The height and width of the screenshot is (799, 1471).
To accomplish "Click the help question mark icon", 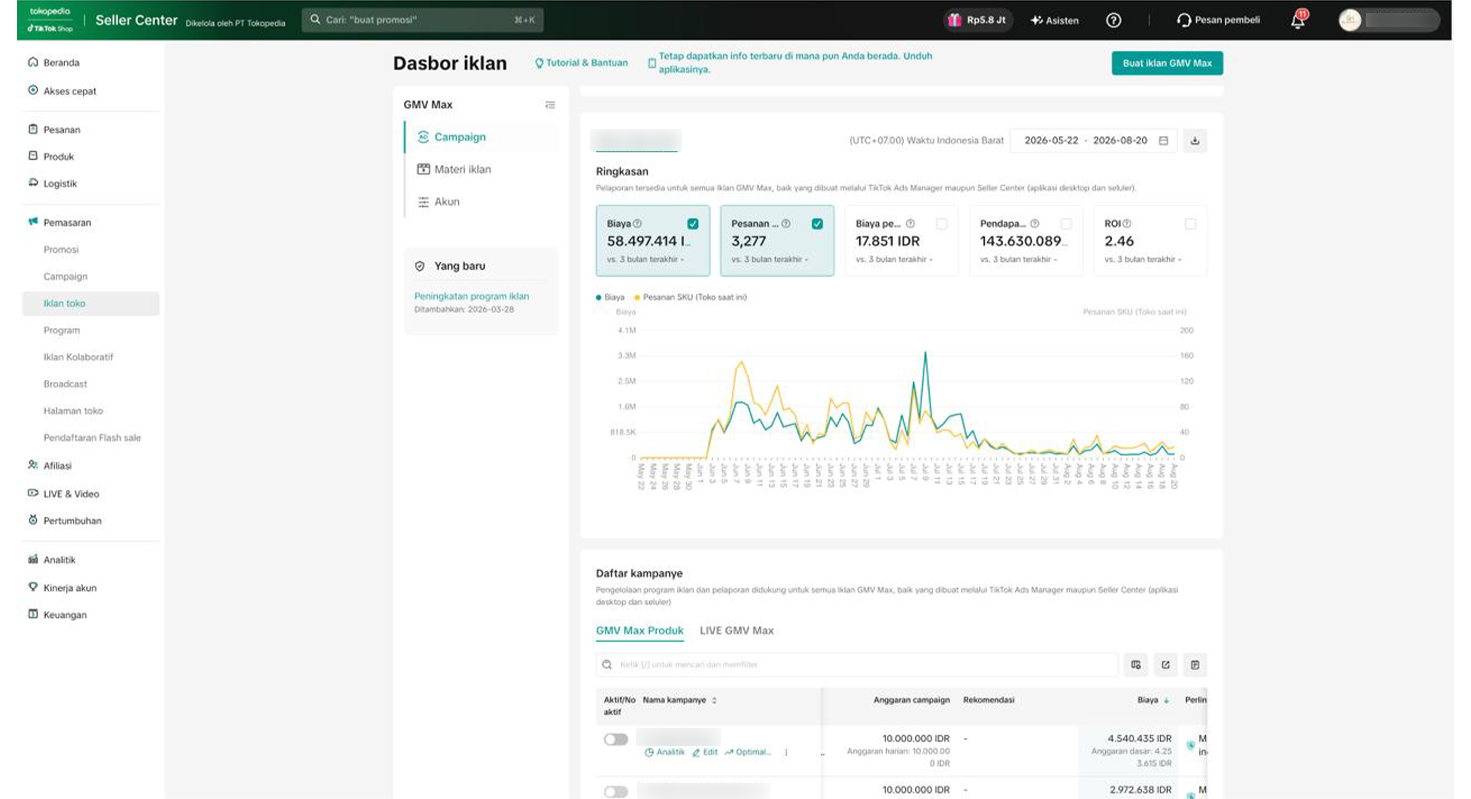I will click(1113, 20).
